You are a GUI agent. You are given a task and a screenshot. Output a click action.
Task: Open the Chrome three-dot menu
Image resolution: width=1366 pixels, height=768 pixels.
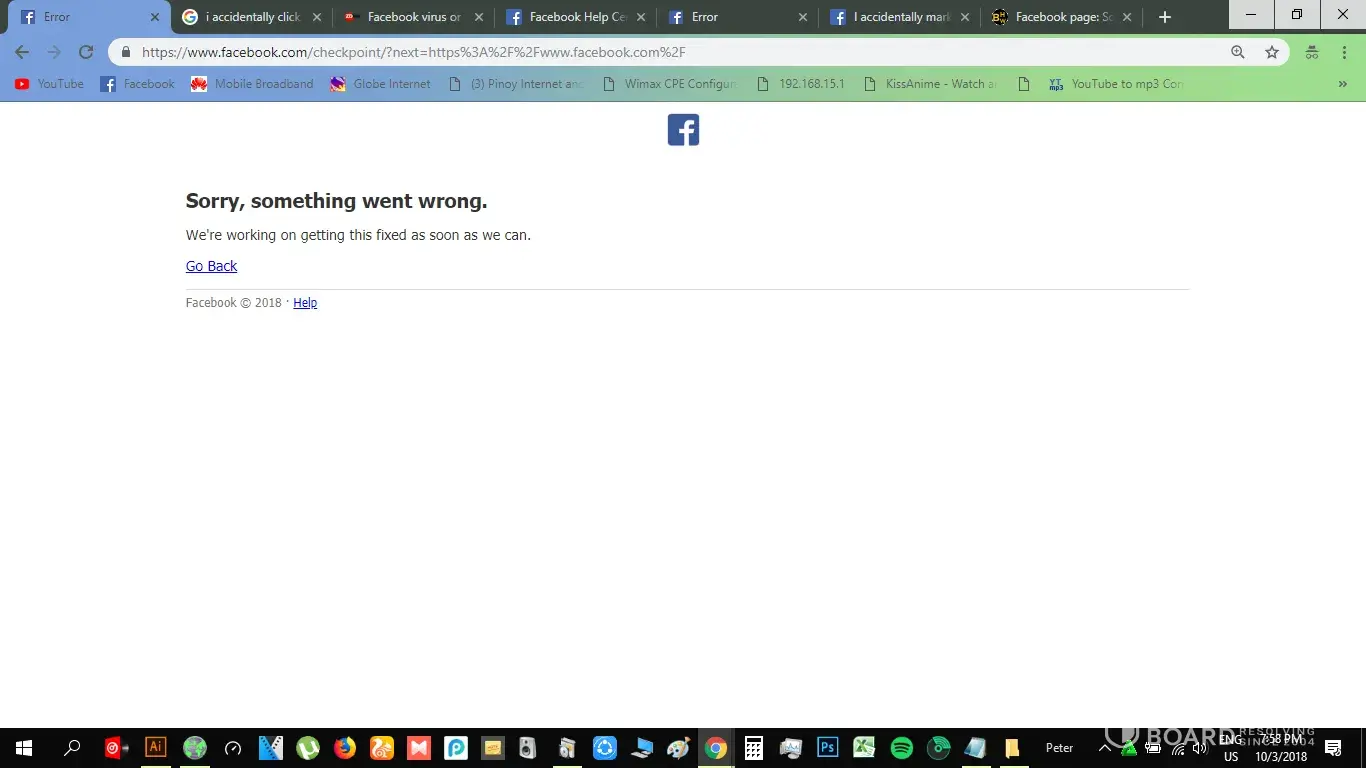point(1343,53)
